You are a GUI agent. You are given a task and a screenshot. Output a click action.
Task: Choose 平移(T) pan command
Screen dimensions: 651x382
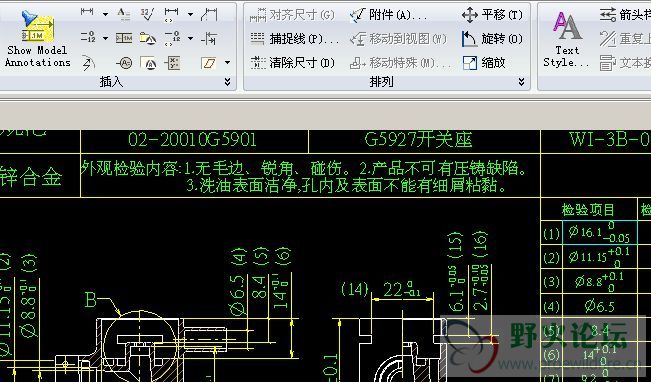click(492, 15)
